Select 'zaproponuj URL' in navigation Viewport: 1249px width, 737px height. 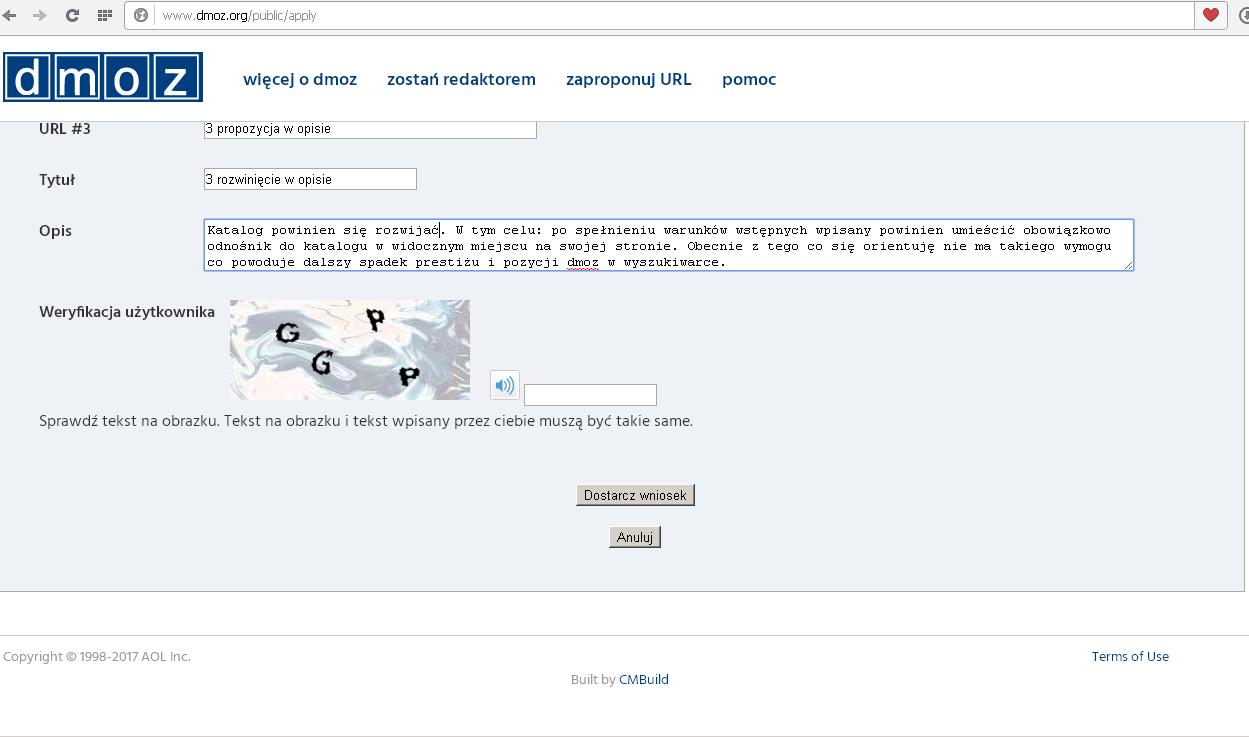[628, 79]
